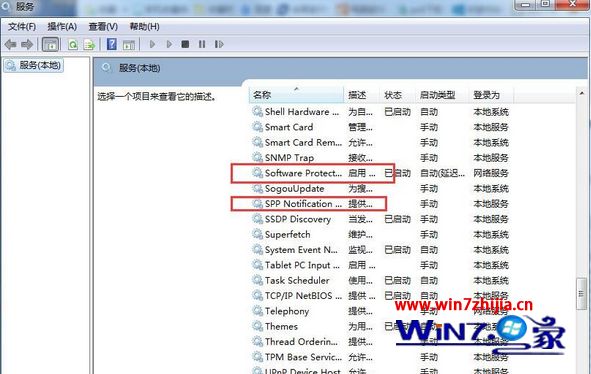Select the Tablet PC Input service

[x=302, y=265]
